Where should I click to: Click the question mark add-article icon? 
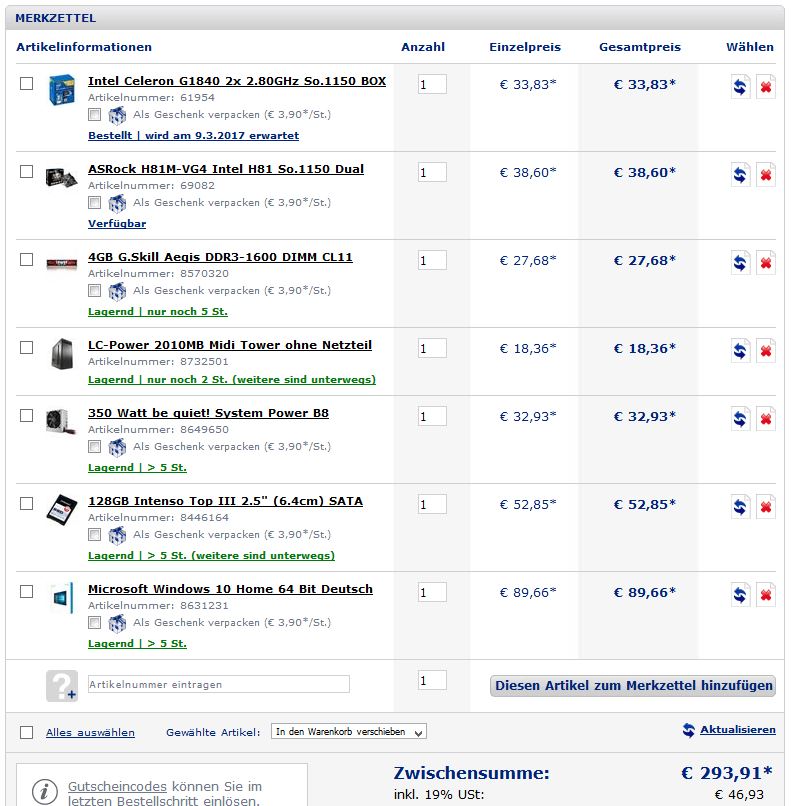click(x=62, y=686)
